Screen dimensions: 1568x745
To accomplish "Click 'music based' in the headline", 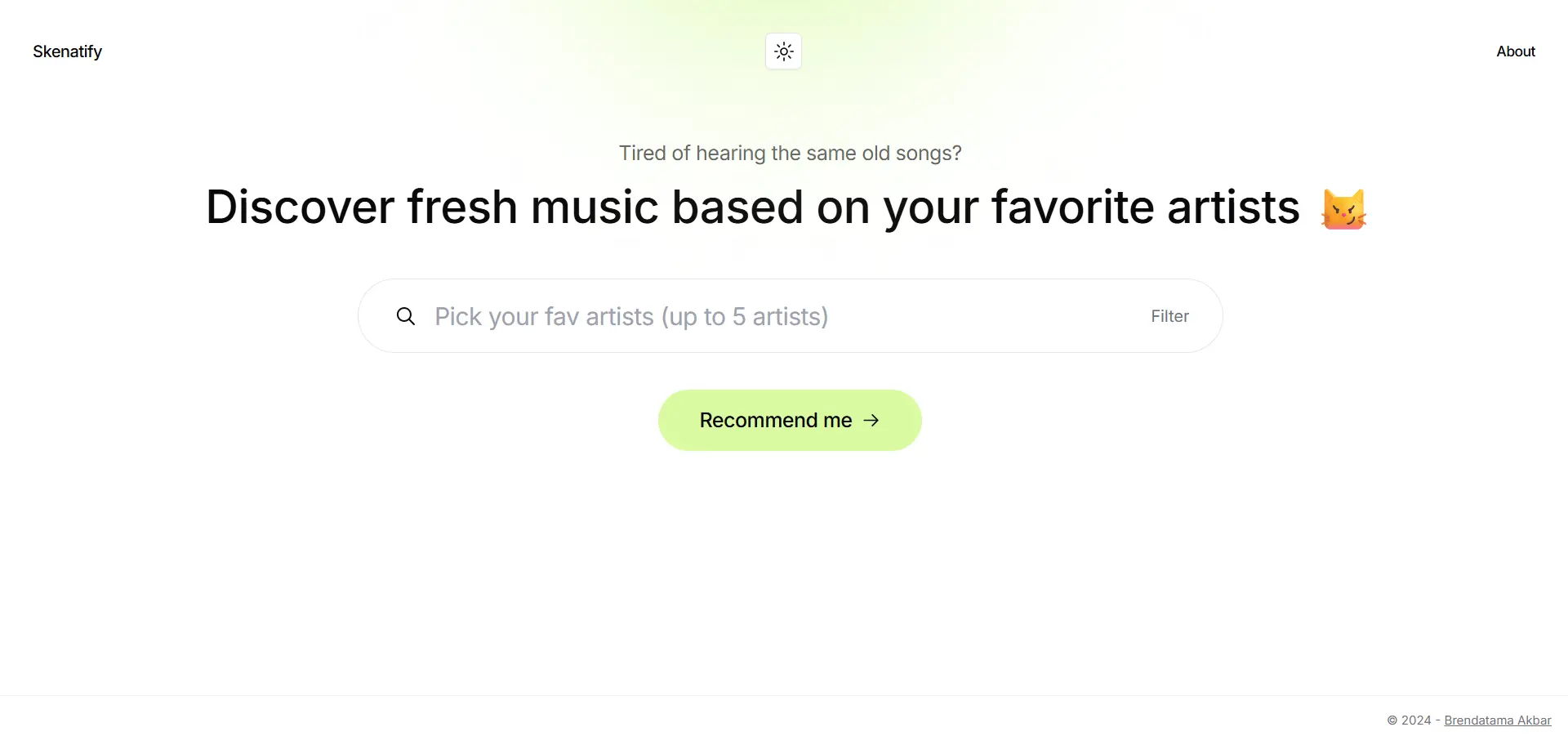I will 667,207.
